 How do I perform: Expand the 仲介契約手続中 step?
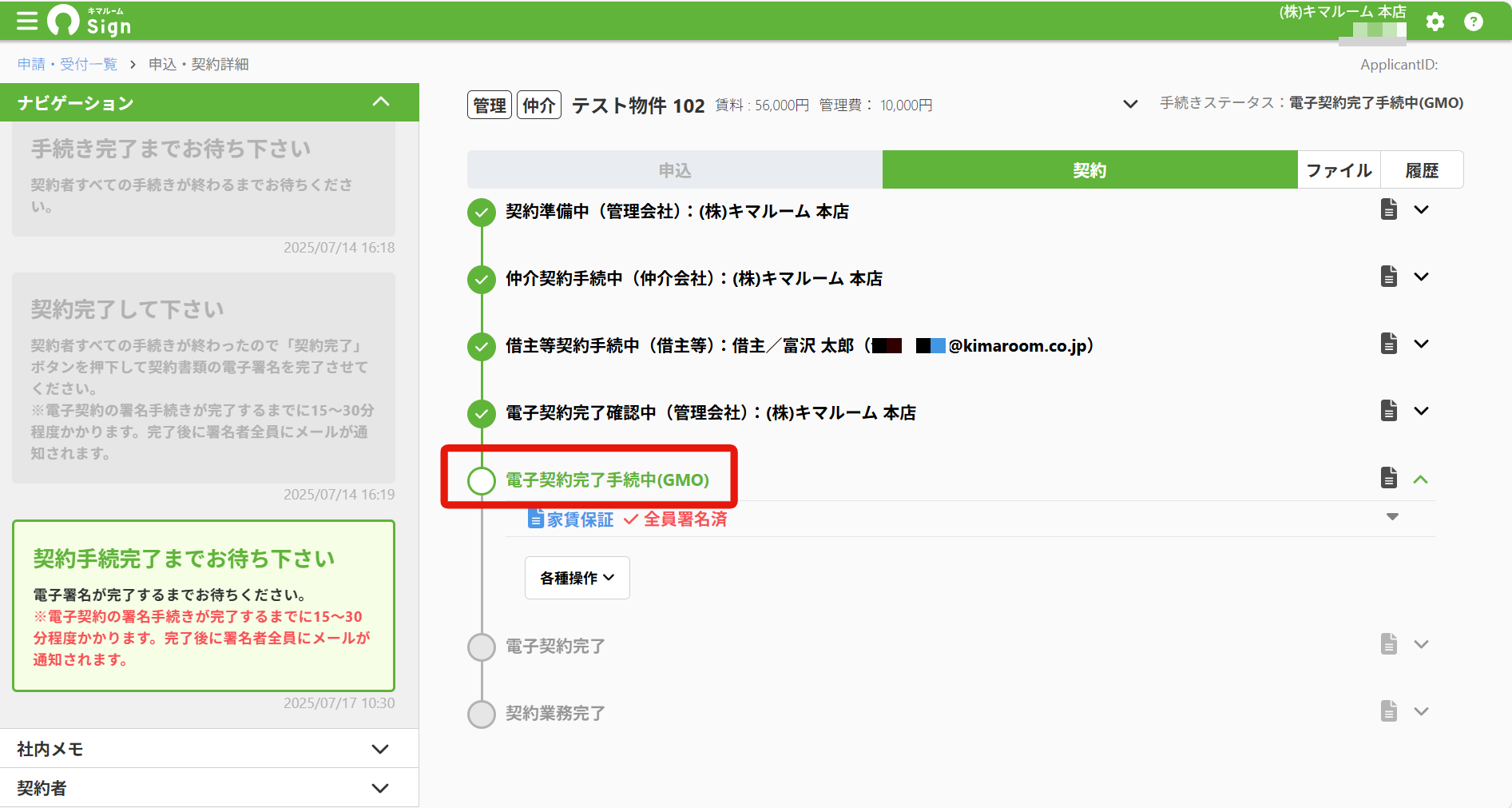click(1421, 277)
